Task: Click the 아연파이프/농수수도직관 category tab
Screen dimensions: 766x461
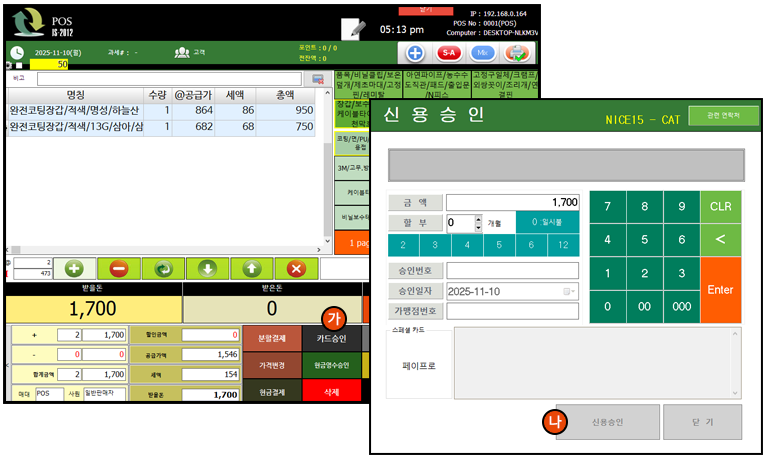Action: (x=437, y=84)
